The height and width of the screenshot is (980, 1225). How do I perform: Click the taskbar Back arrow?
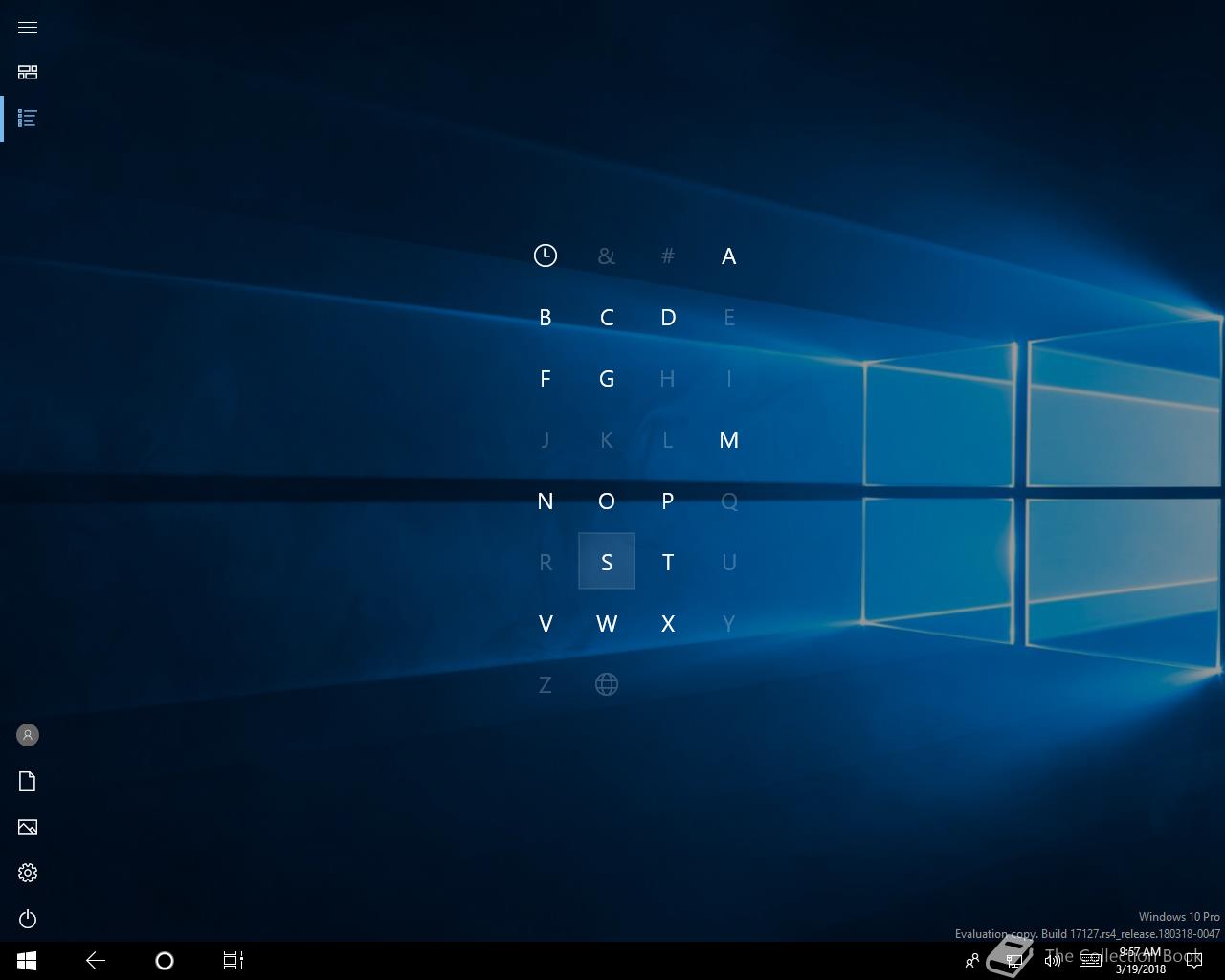coord(96,961)
